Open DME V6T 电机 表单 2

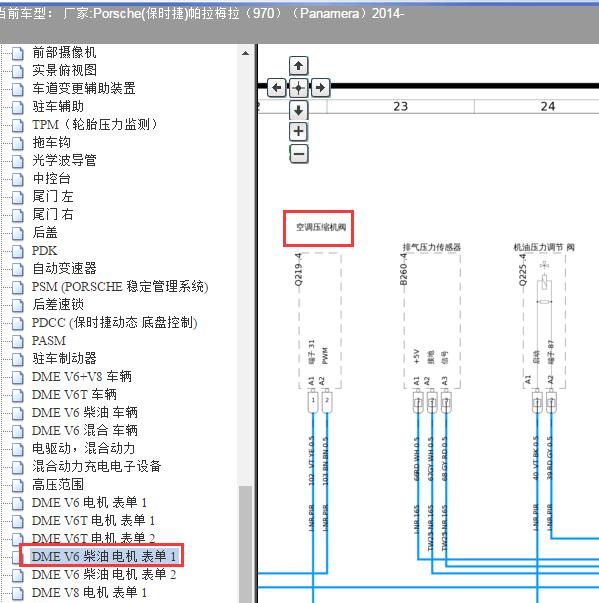[x=93, y=537]
